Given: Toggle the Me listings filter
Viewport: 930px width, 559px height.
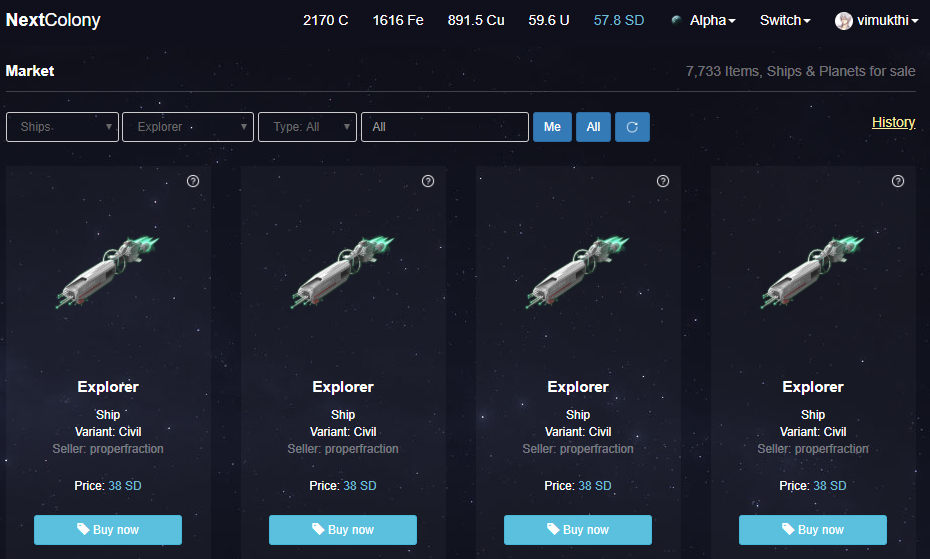Looking at the screenshot, I should coord(552,127).
